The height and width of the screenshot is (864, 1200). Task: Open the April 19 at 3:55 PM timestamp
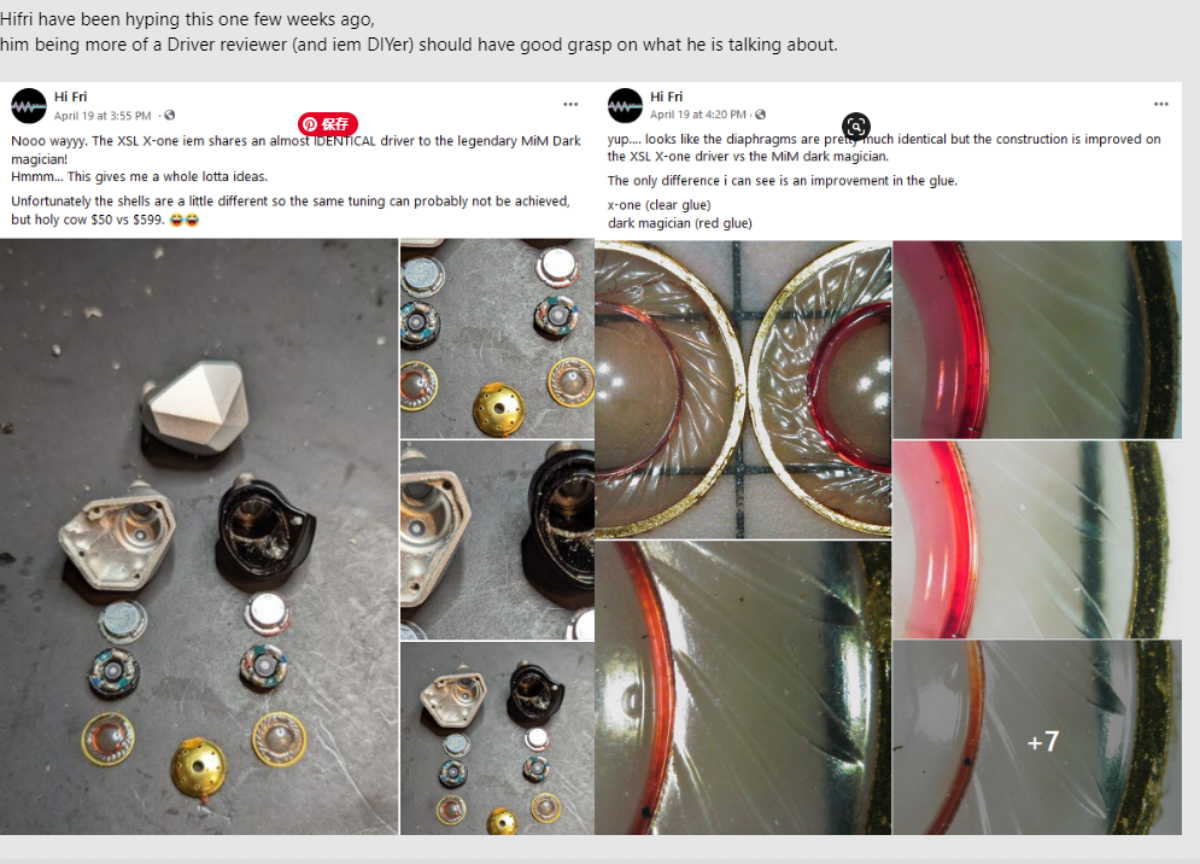click(103, 116)
